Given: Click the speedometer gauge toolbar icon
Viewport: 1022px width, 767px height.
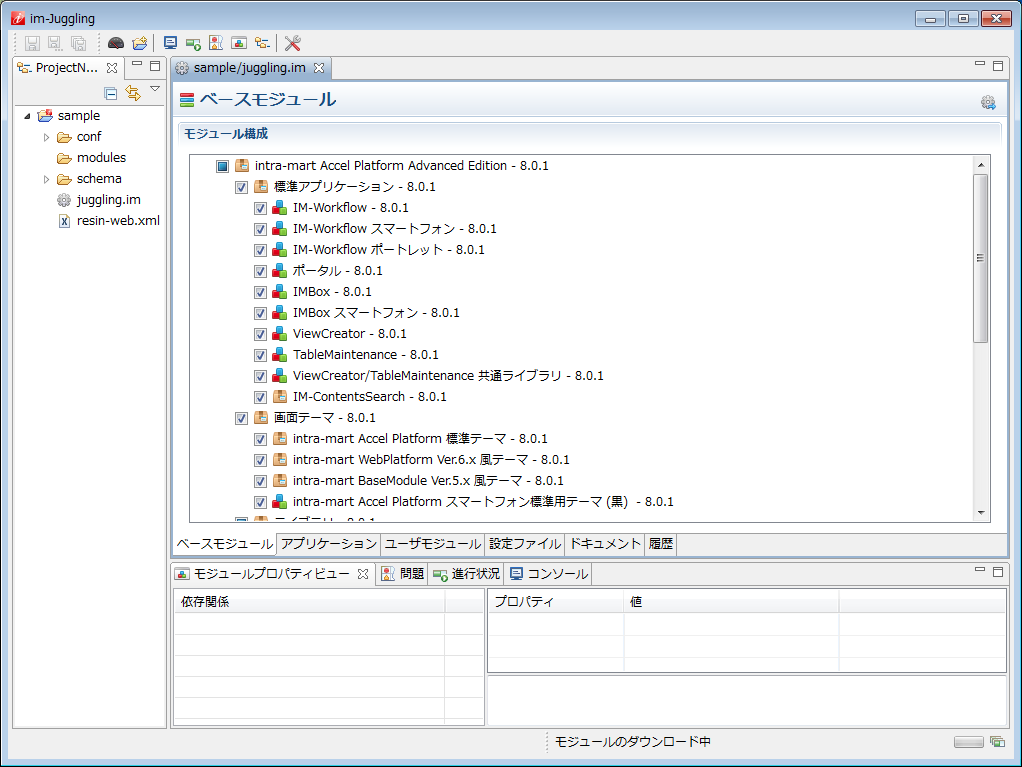Looking at the screenshot, I should (116, 43).
